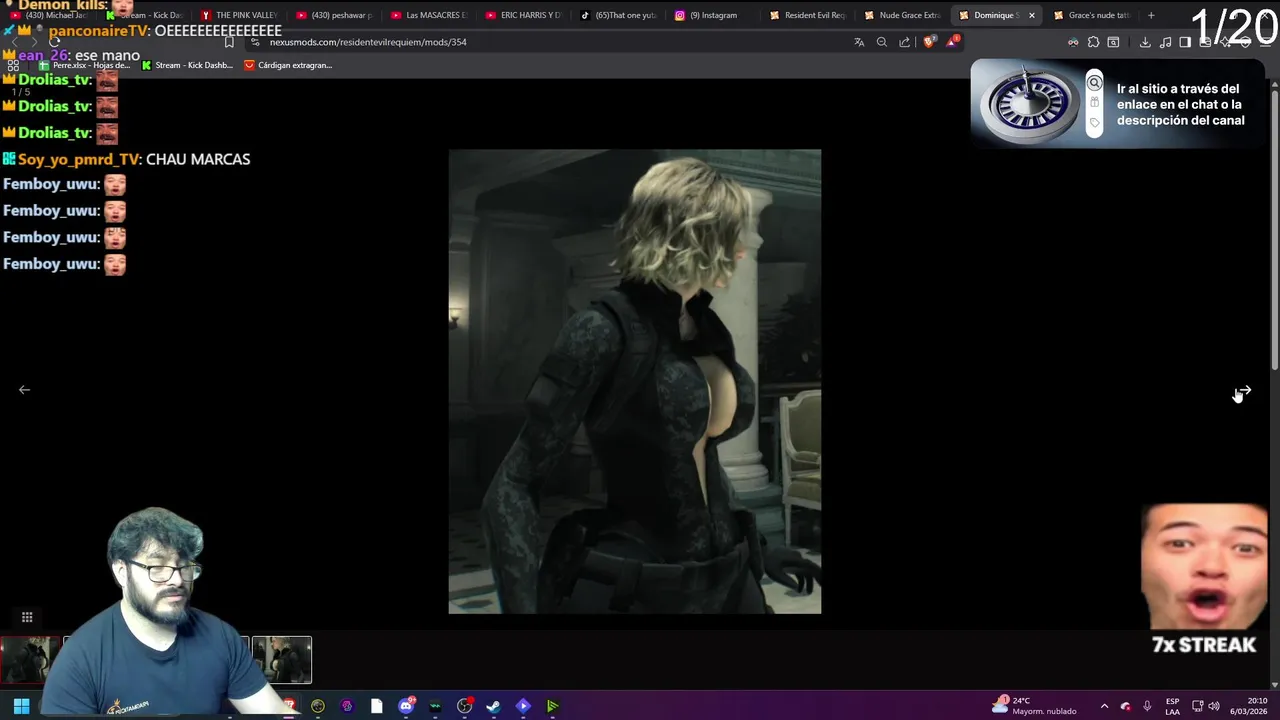This screenshot has width=1280, height=720.
Task: Open the Las MASACRES tab
Action: click(429, 15)
